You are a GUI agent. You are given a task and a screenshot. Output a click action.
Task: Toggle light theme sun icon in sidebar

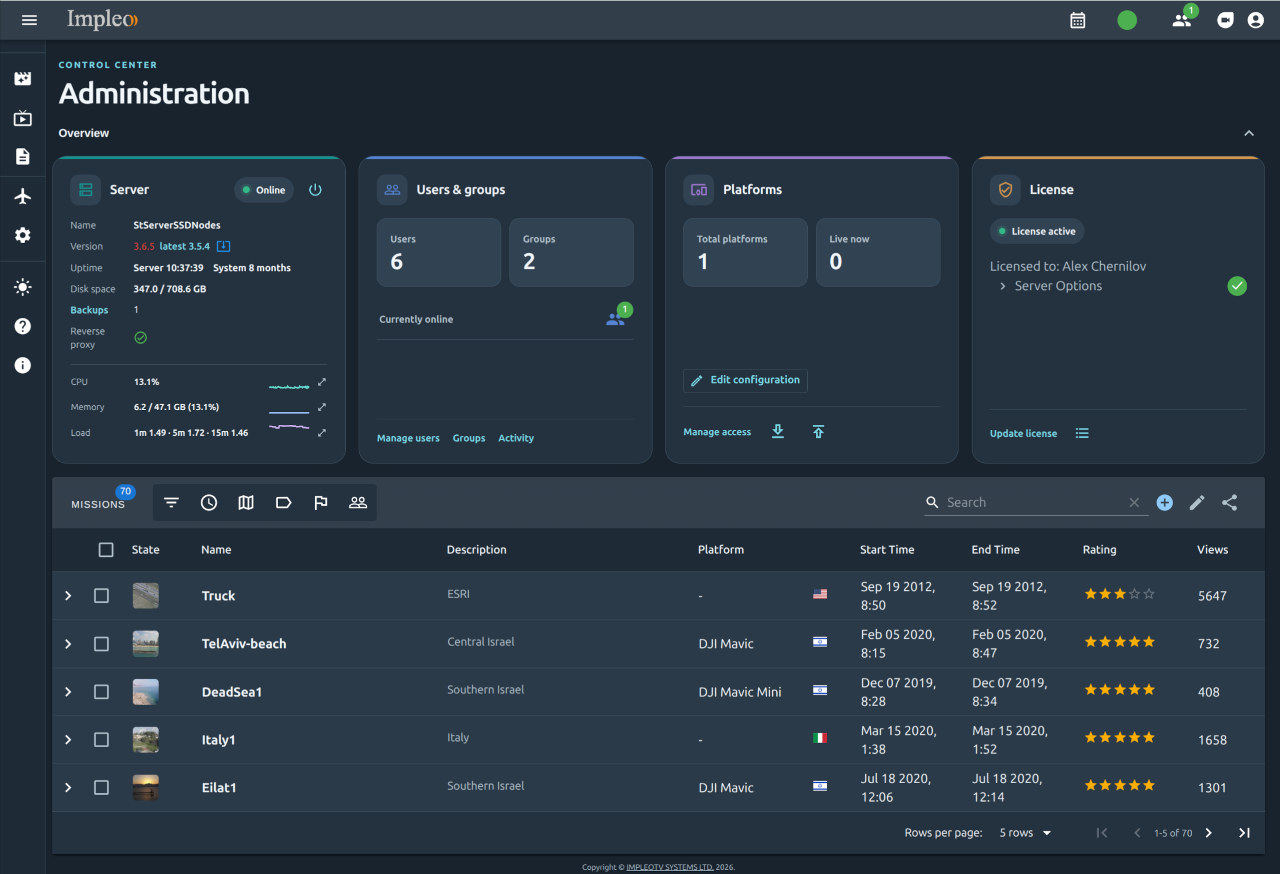[x=22, y=287]
